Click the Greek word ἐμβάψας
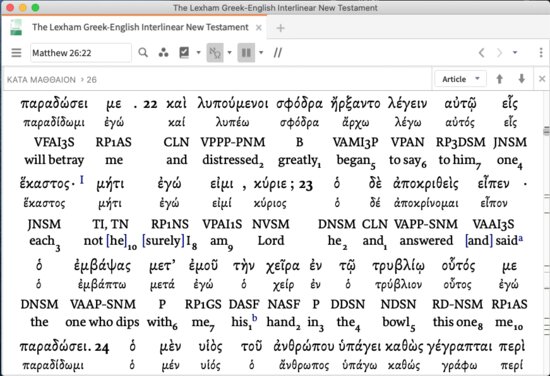Image resolution: width=550 pixels, height=376 pixels. point(102,266)
